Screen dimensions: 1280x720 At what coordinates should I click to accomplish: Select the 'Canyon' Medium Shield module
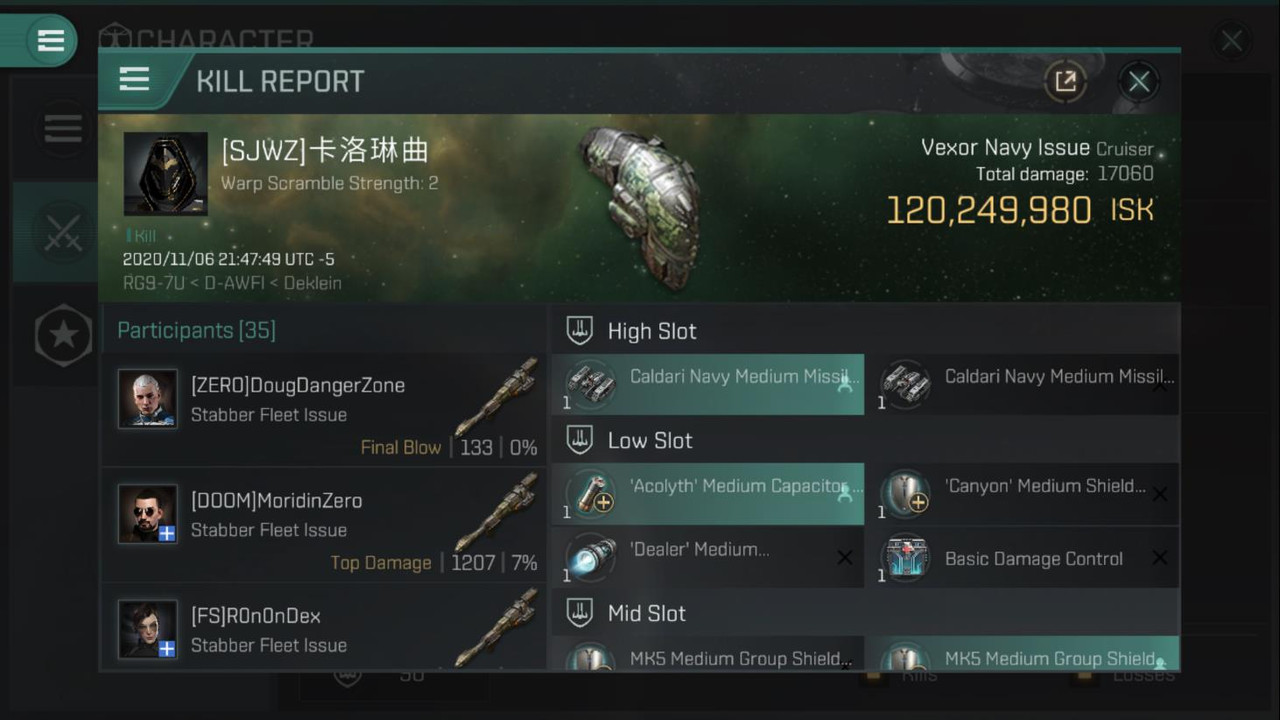tap(1022, 494)
